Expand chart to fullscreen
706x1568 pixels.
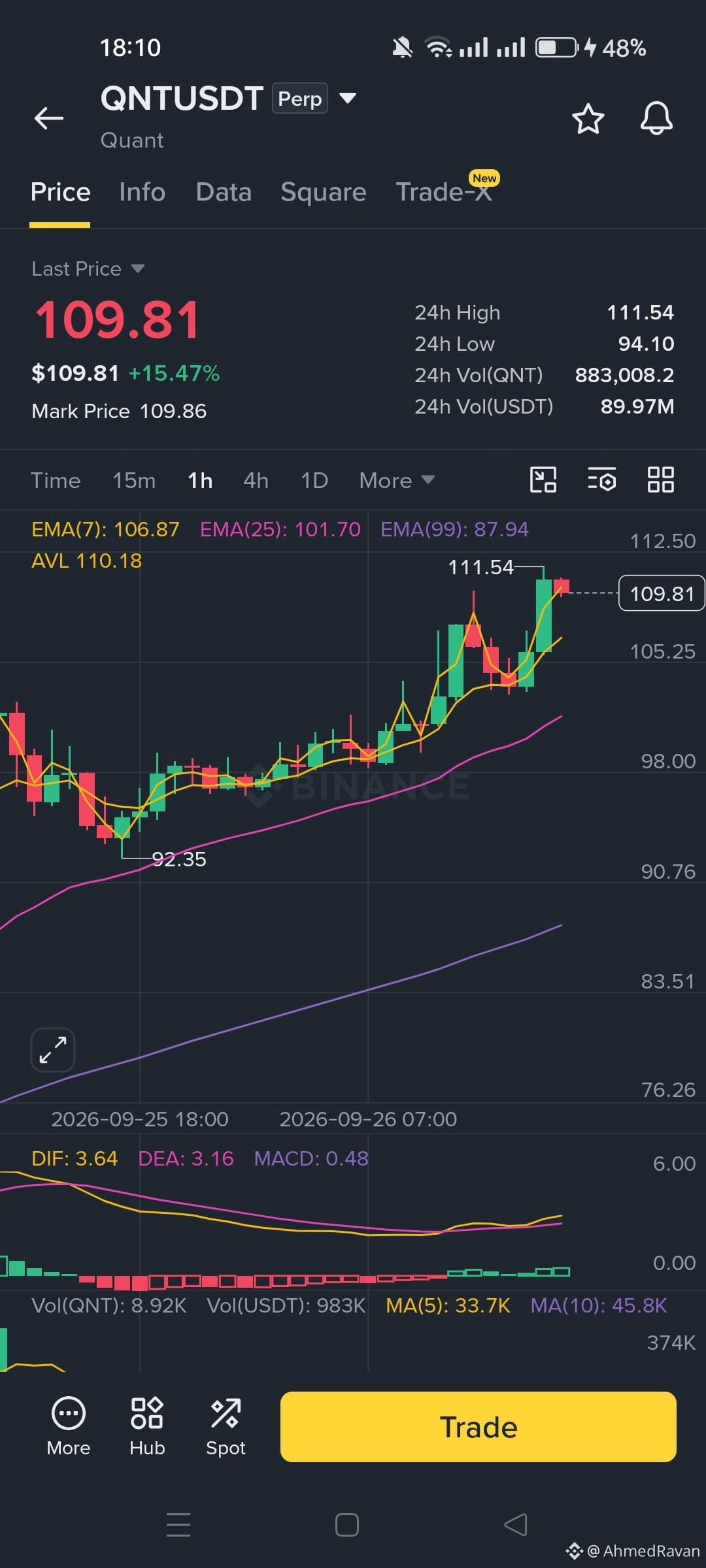pyautogui.click(x=53, y=1050)
